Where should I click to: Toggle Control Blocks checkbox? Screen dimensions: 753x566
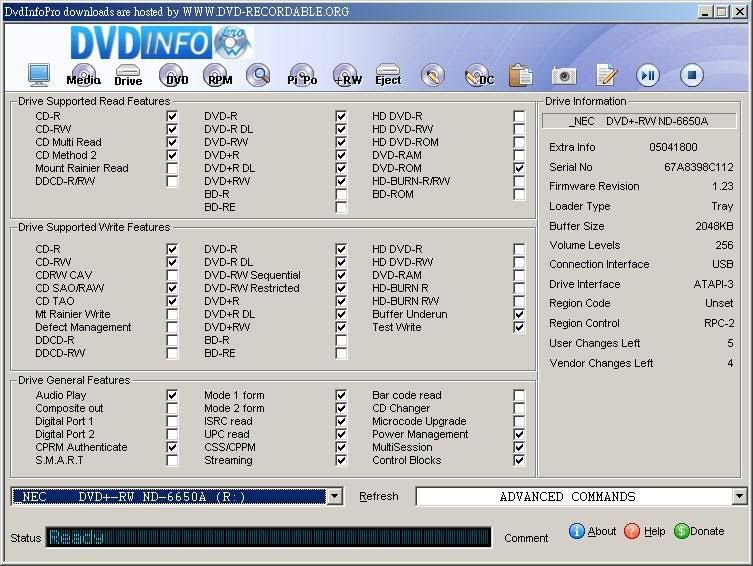519,460
